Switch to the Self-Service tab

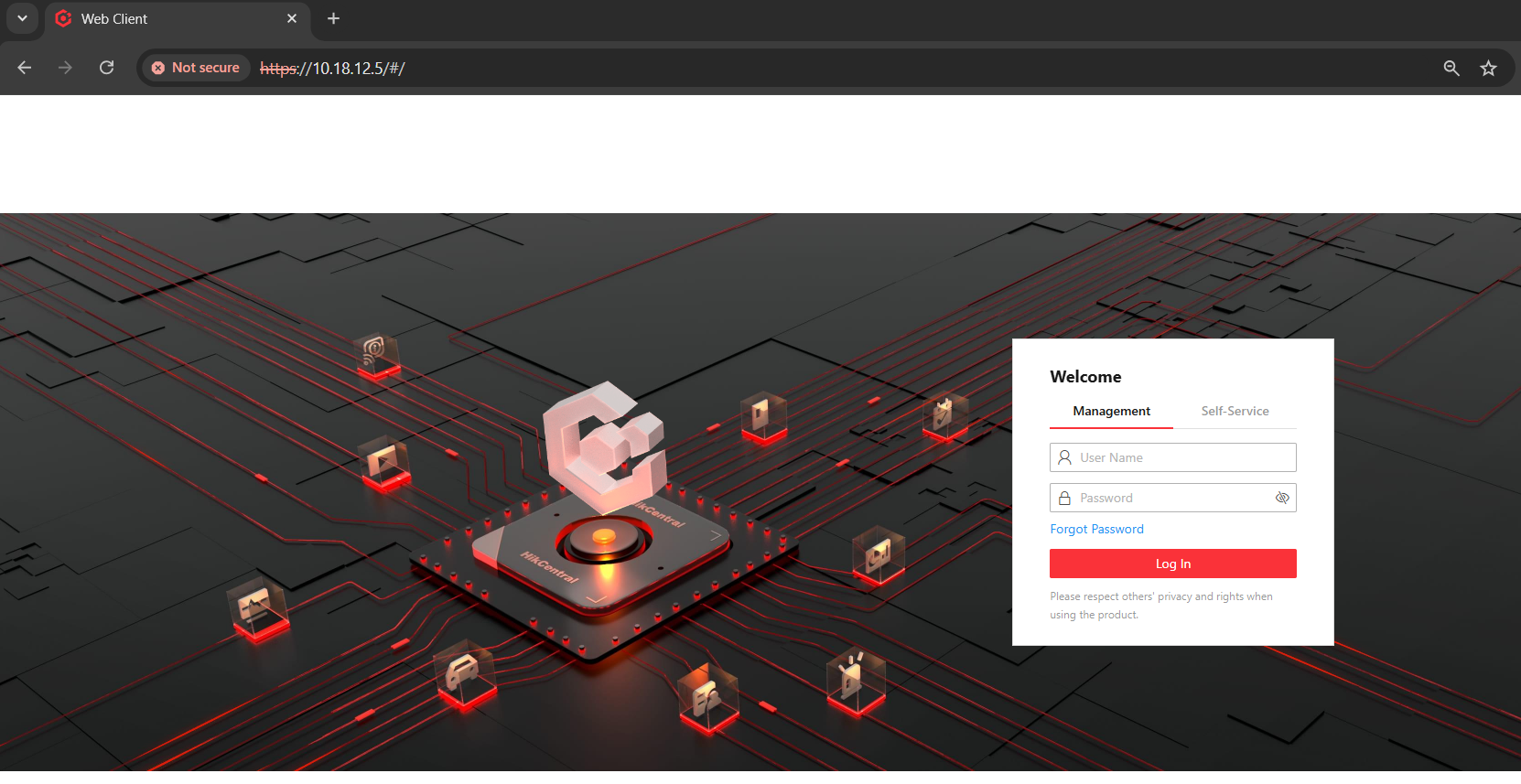pos(1235,412)
